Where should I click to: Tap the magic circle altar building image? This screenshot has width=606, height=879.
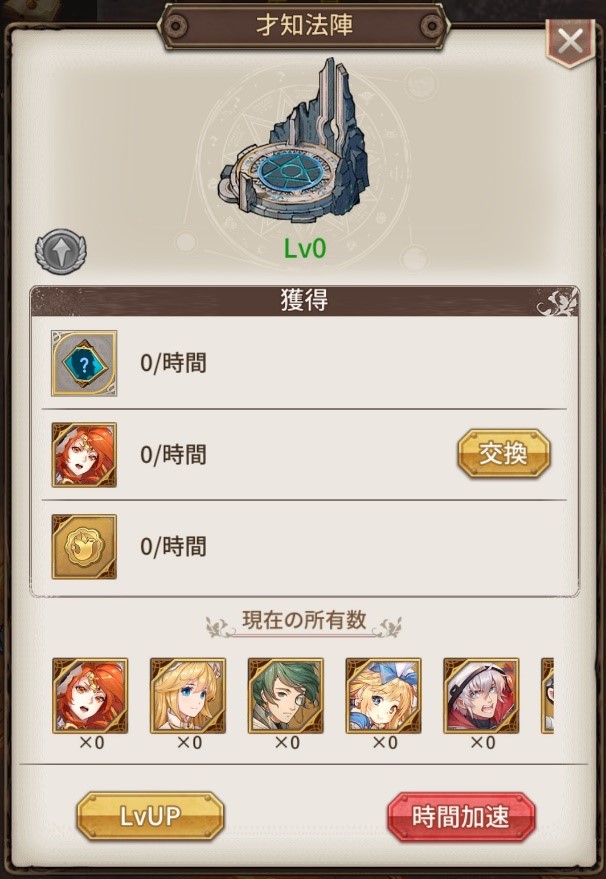[295, 141]
